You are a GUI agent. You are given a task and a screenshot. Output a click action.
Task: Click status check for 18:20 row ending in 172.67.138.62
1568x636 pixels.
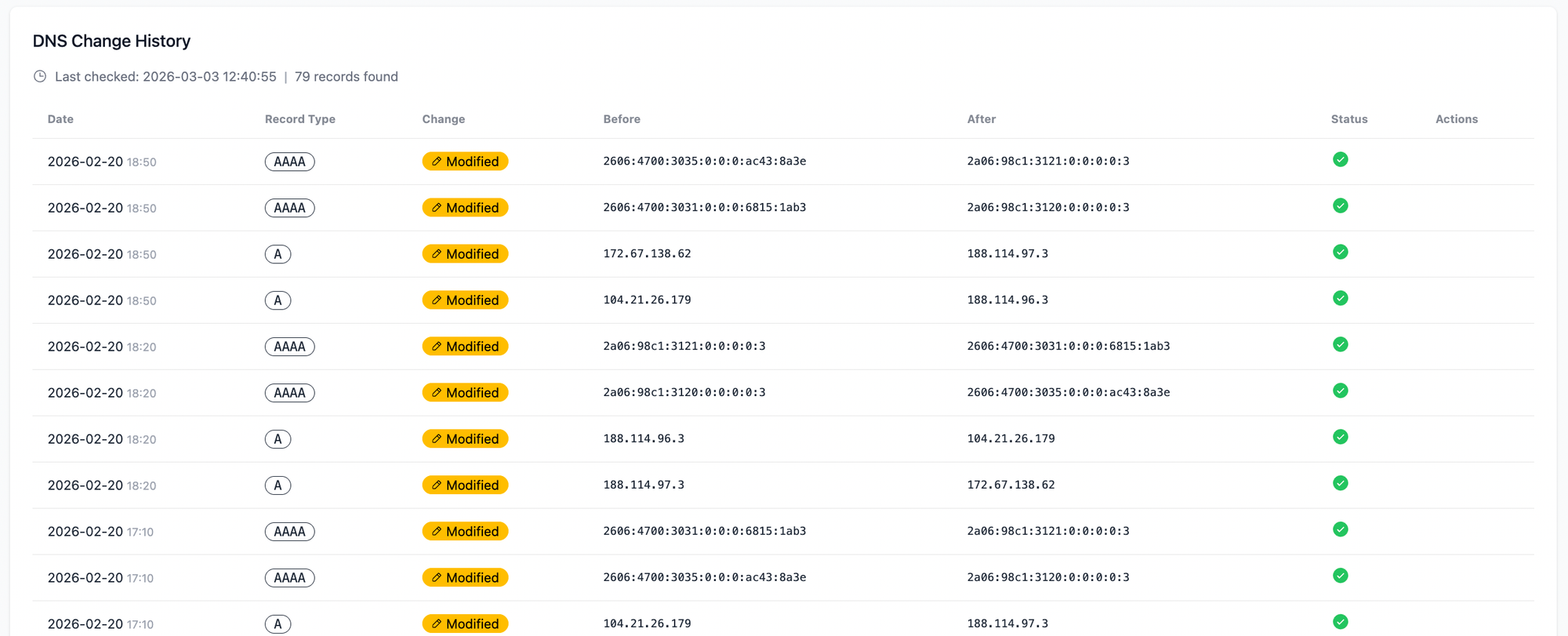tap(1340, 484)
